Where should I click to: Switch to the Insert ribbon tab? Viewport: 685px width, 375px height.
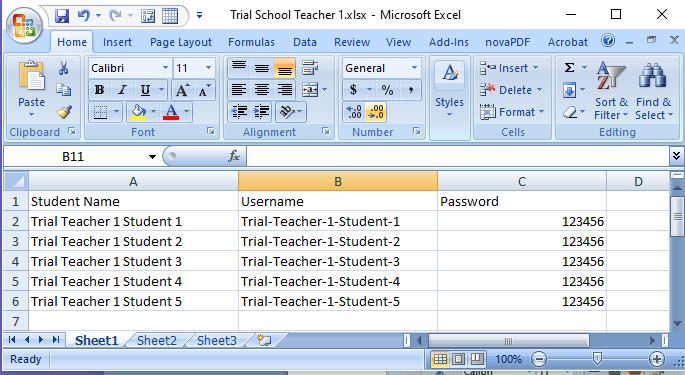(117, 42)
